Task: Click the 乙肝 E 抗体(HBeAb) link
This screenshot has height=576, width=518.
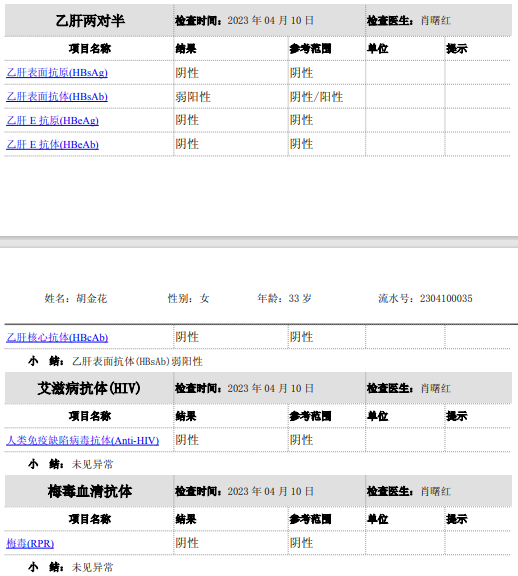Action: [x=53, y=144]
